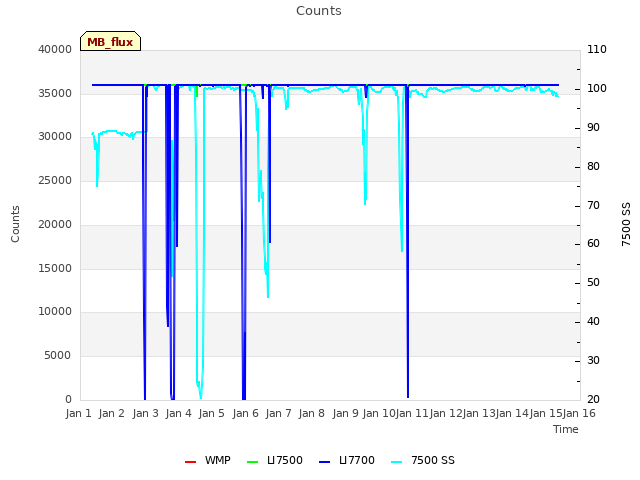Click the Counts left axis title
The width and height of the screenshot is (640, 480).
pos(16,224)
